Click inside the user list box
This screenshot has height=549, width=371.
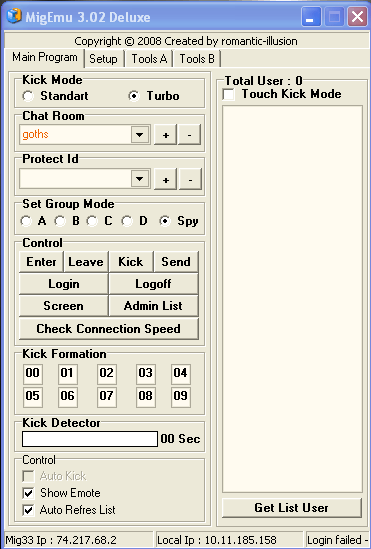(292, 299)
